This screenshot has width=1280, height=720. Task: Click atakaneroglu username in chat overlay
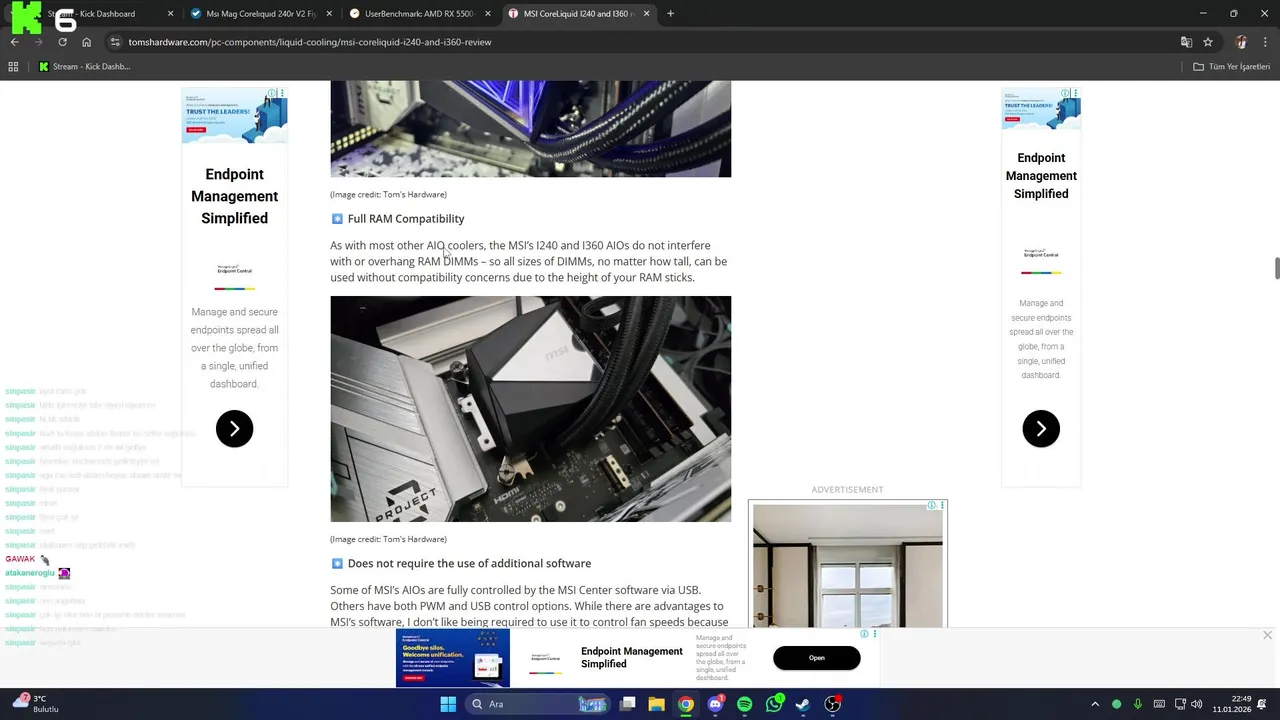coord(30,573)
